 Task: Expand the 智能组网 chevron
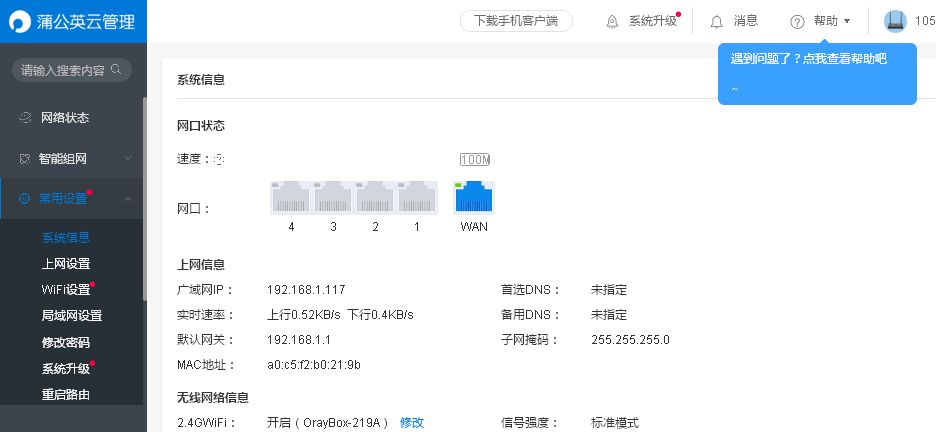[128, 159]
